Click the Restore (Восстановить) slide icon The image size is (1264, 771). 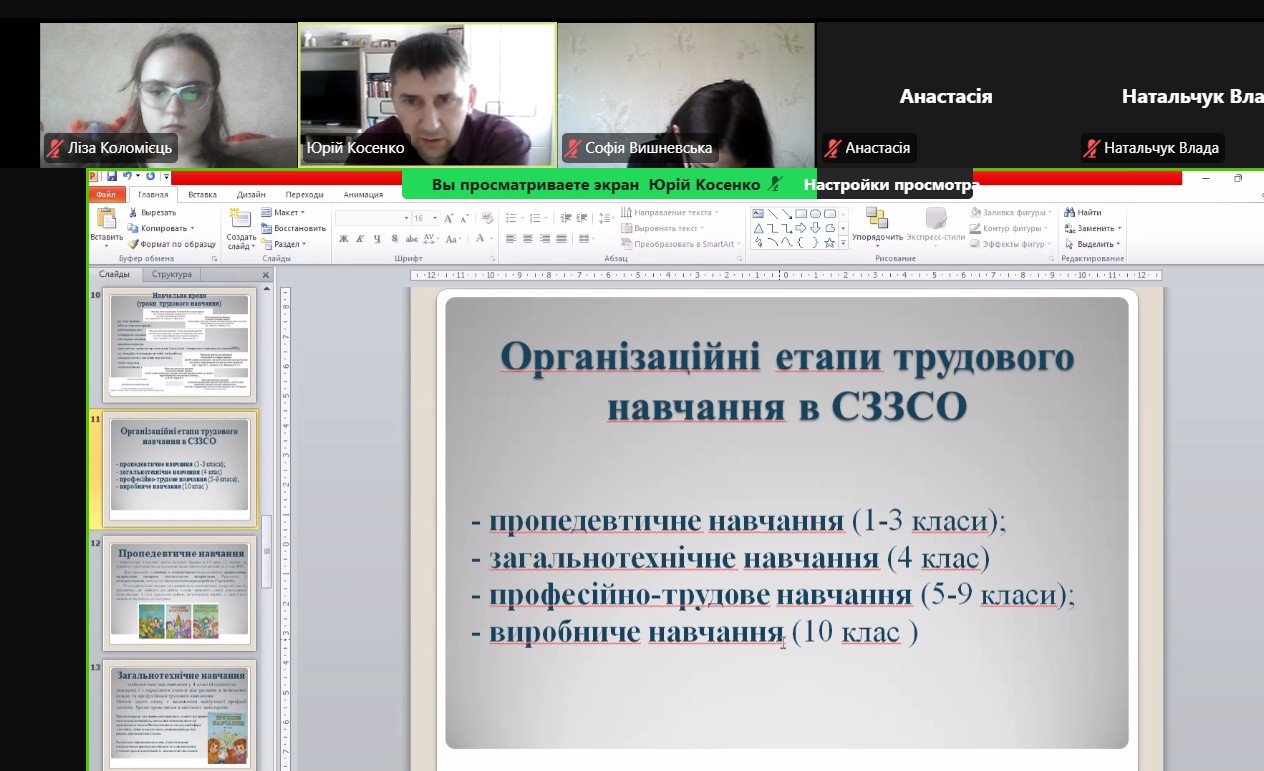click(x=266, y=228)
